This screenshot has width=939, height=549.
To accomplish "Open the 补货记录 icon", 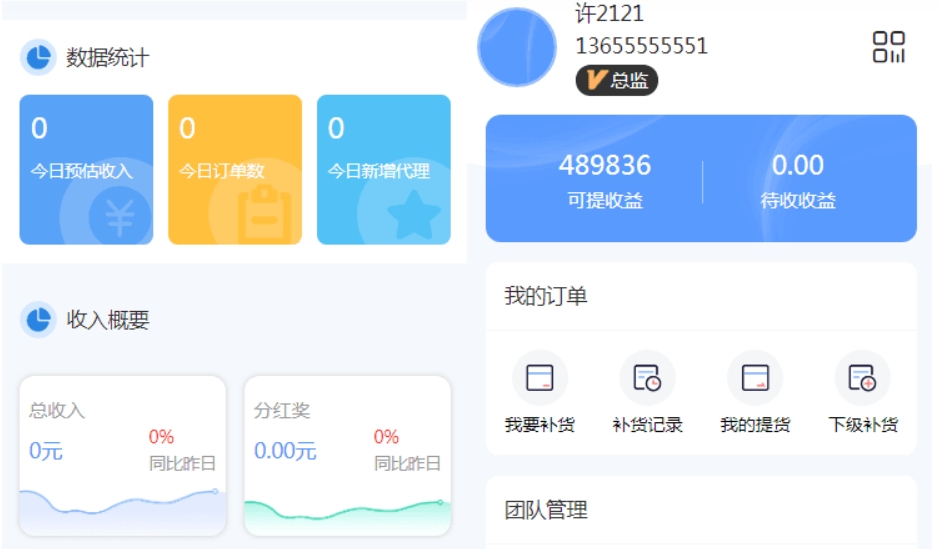I will (x=647, y=378).
